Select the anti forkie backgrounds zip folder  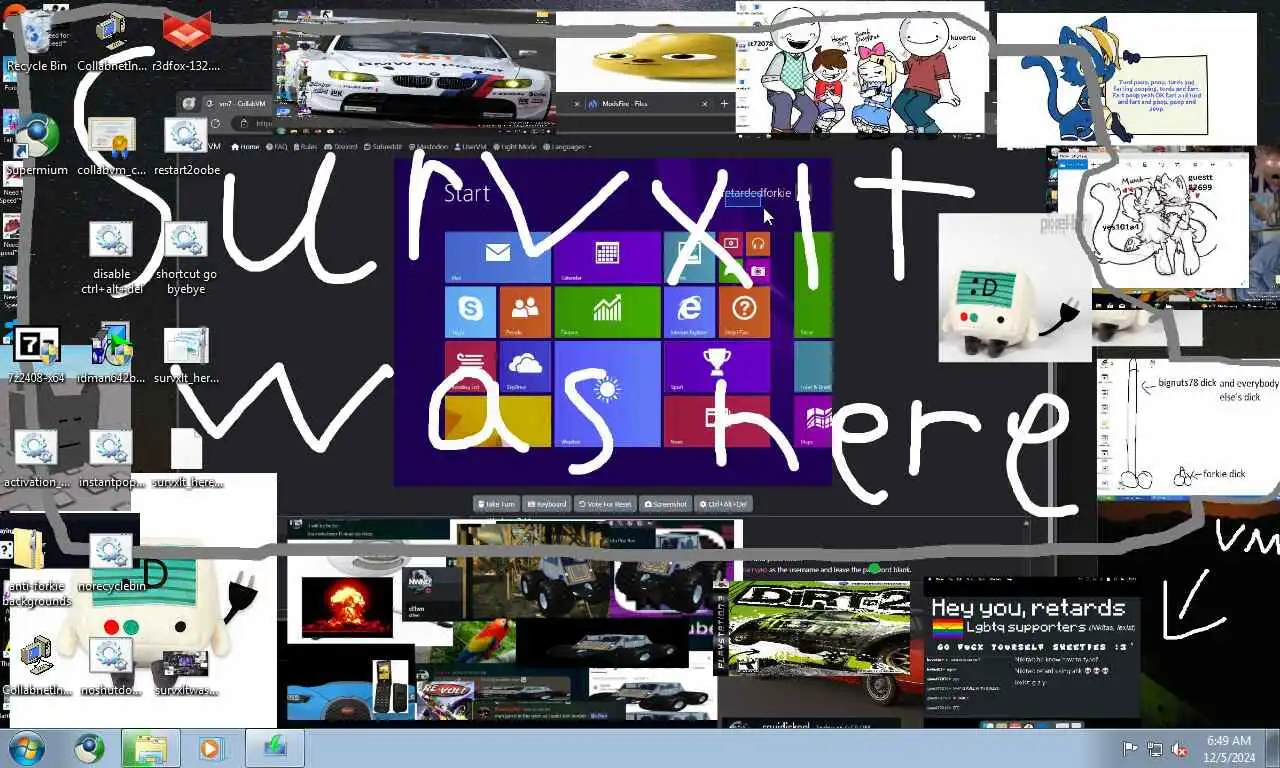point(37,568)
